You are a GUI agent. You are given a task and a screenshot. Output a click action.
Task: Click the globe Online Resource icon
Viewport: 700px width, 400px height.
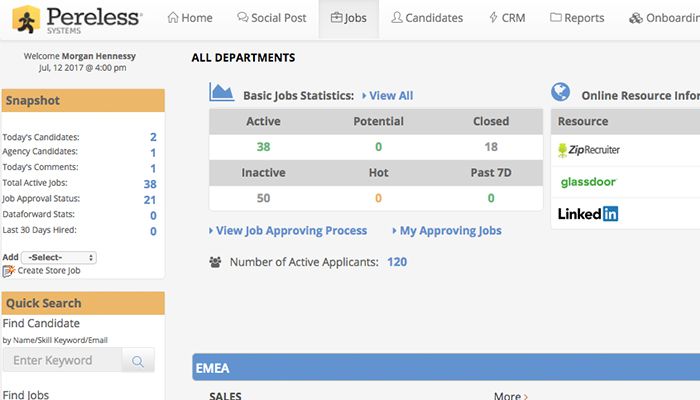pyautogui.click(x=561, y=93)
